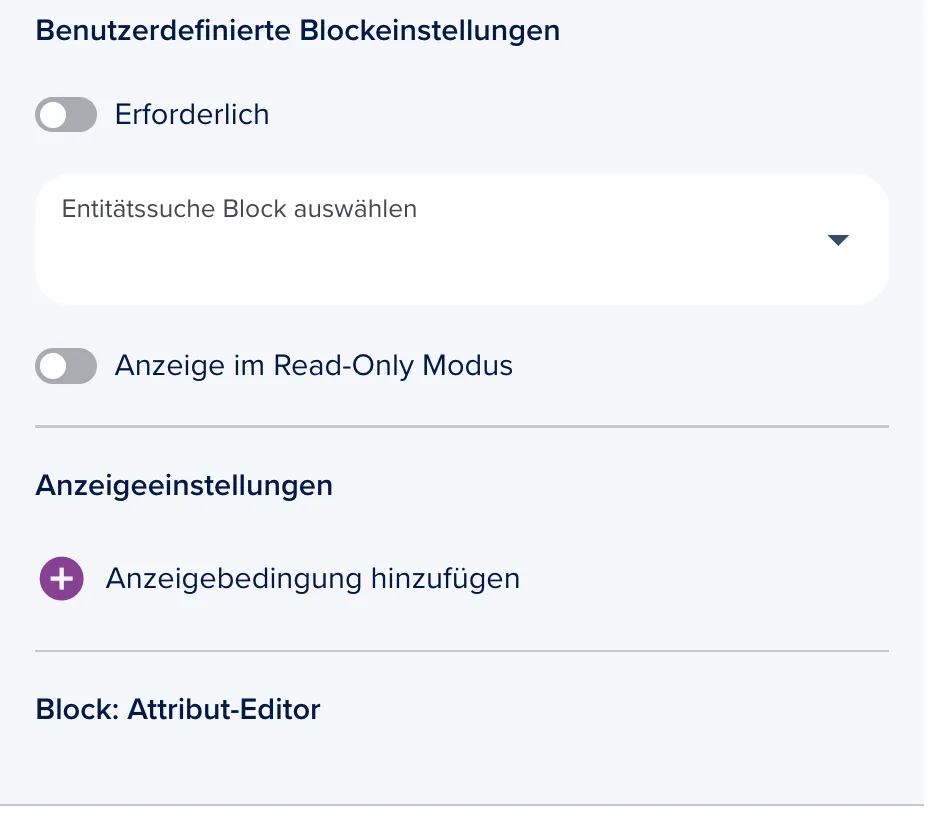Click the Benutzerdefinierte Blockeinstellungen heading
The height and width of the screenshot is (820, 946).
[298, 31]
